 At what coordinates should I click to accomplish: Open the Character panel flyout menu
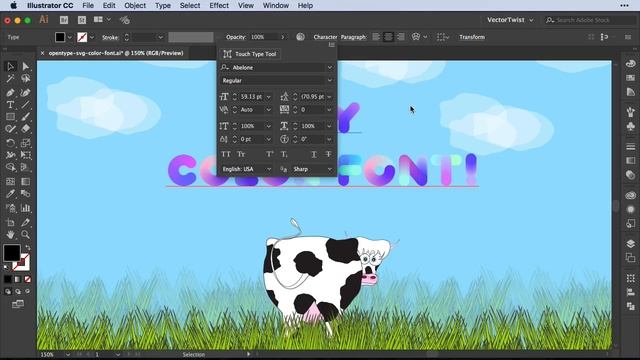[x=331, y=44]
